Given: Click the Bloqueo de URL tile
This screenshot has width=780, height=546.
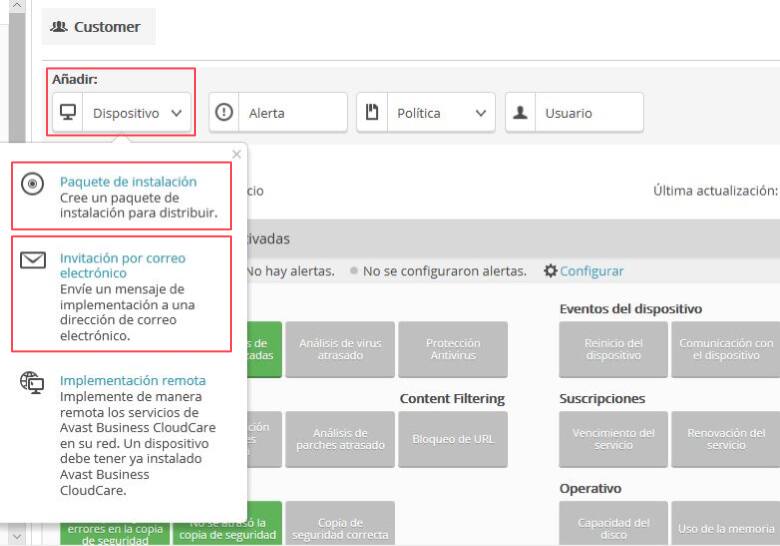Looking at the screenshot, I should coord(452,439).
